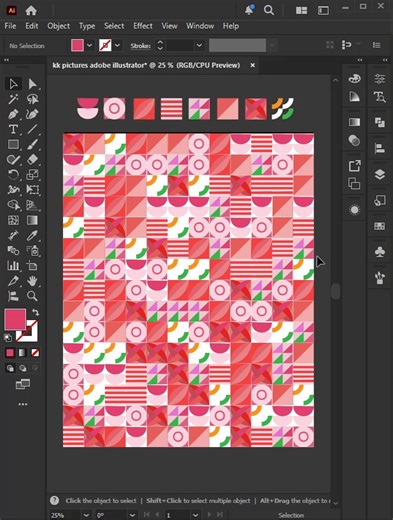This screenshot has width=393, height=520.
Task: Swap fill and stroke arrows
Action: coord(35,312)
